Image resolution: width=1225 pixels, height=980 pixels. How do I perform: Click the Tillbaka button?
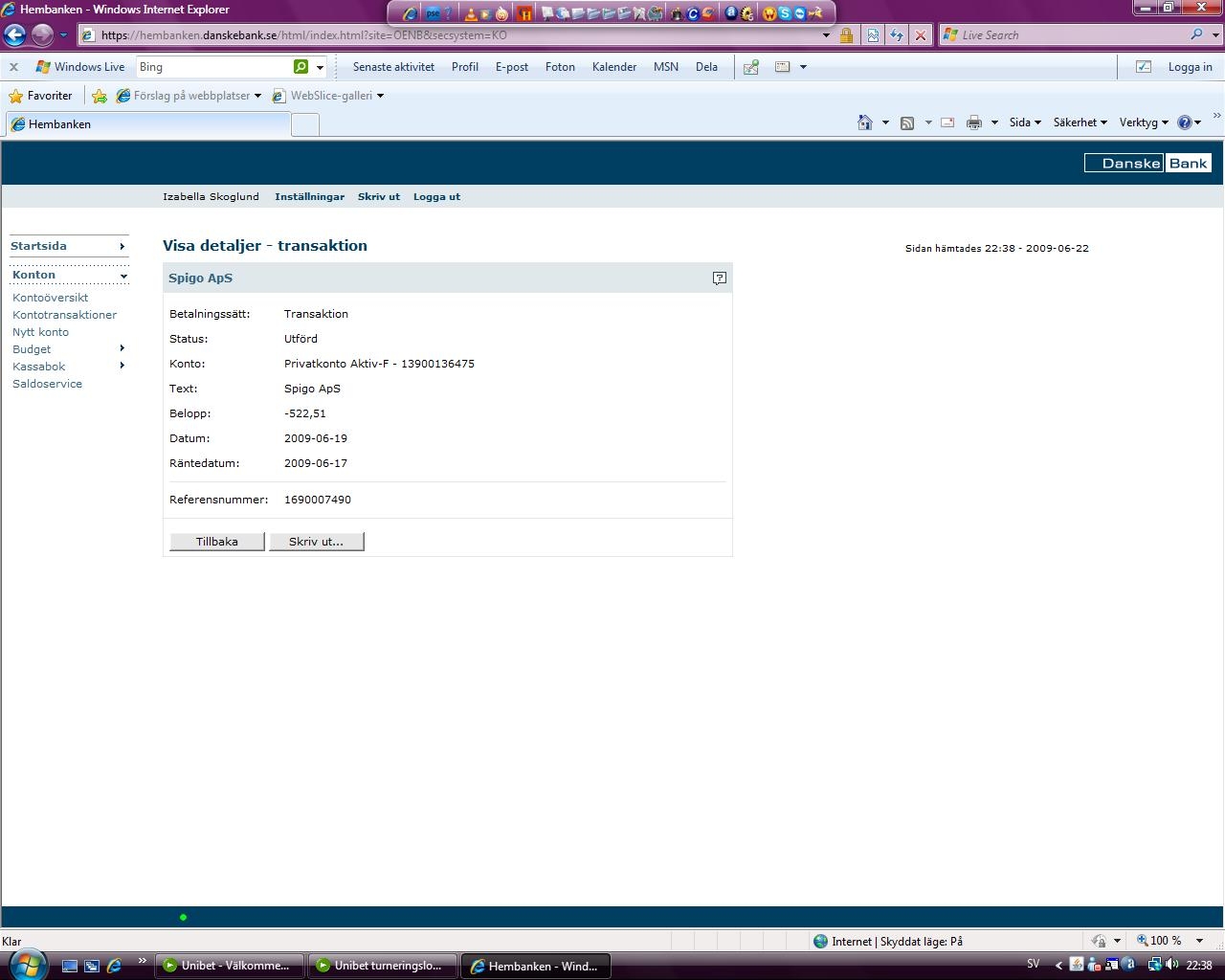coord(216,542)
